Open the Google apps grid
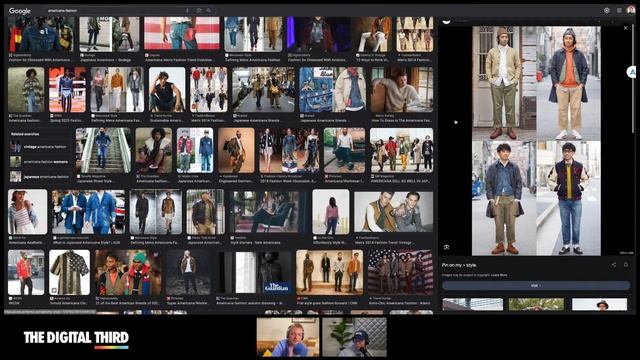 (x=619, y=11)
